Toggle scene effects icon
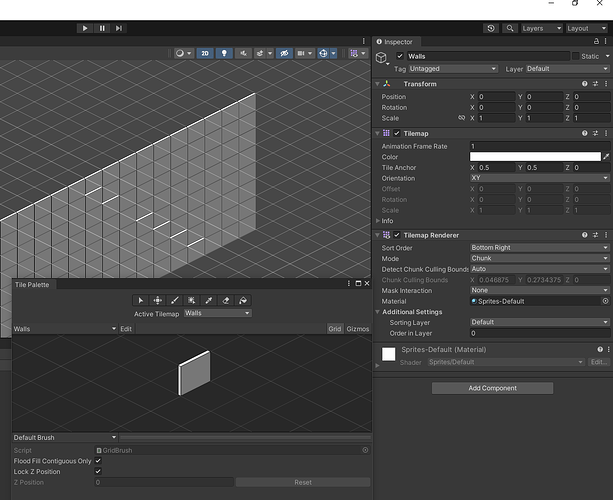 [260, 53]
